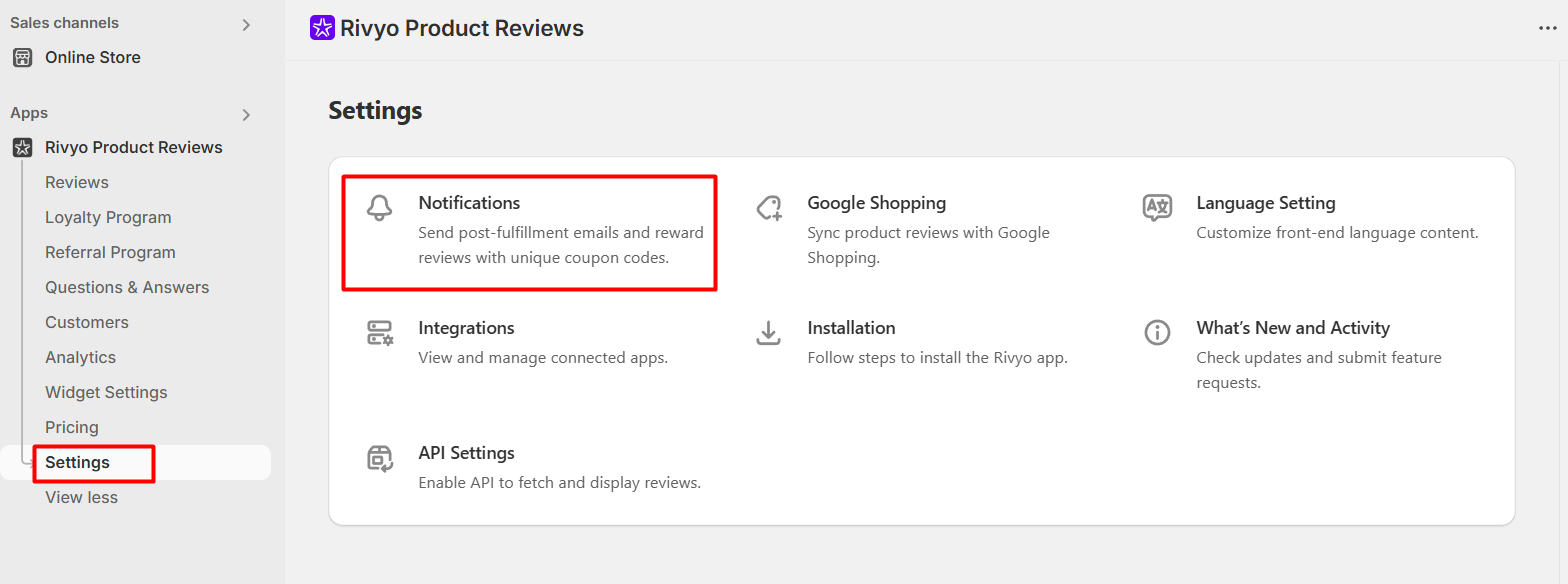Image resolution: width=1568 pixels, height=584 pixels.
Task: Click the Notifications bell icon
Action: click(x=379, y=208)
